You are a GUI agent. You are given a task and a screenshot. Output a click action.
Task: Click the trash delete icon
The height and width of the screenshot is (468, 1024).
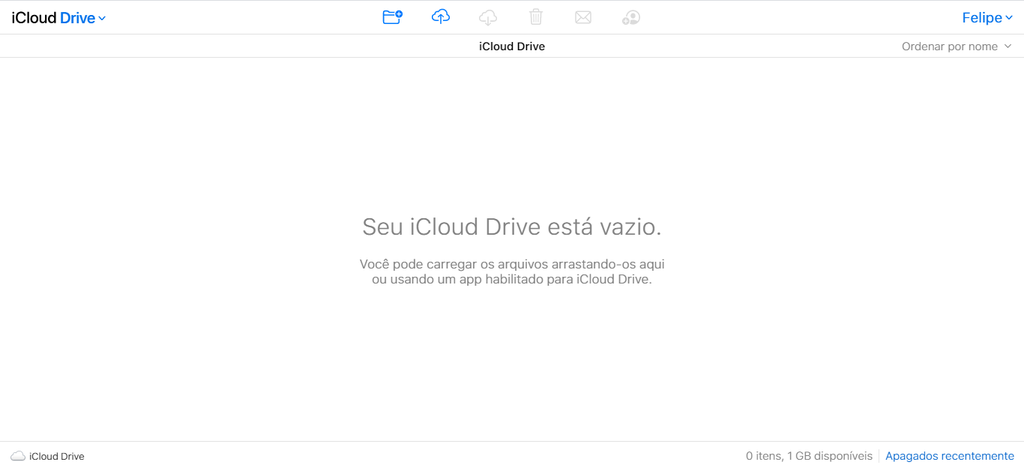[x=536, y=18]
